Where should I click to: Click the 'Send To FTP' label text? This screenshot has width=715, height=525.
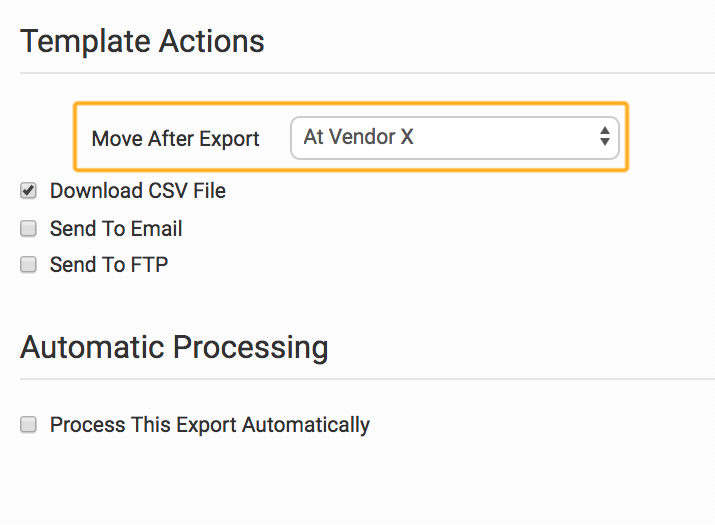(109, 265)
